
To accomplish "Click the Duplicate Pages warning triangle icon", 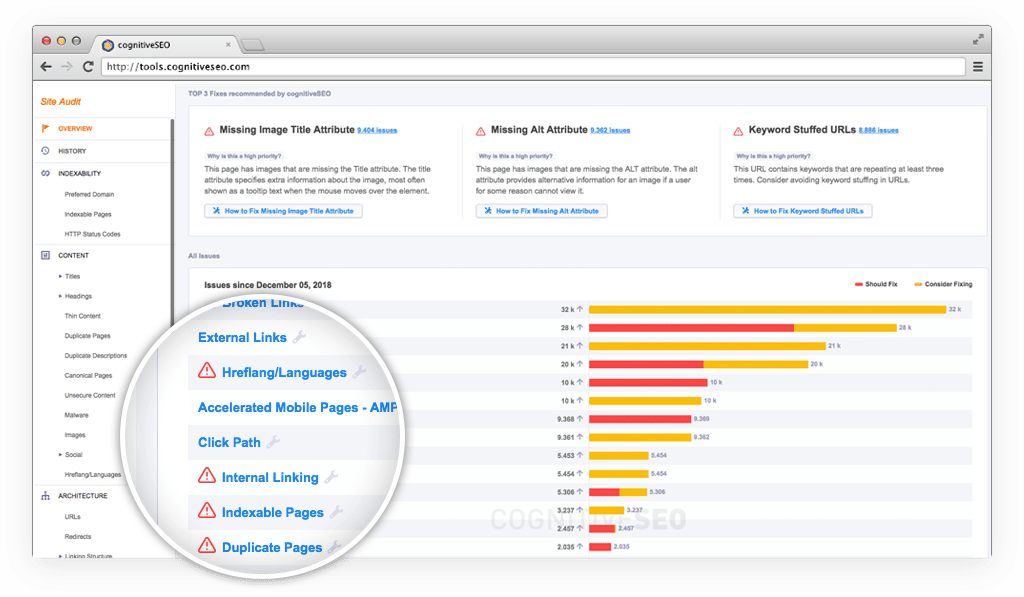I will click(207, 545).
